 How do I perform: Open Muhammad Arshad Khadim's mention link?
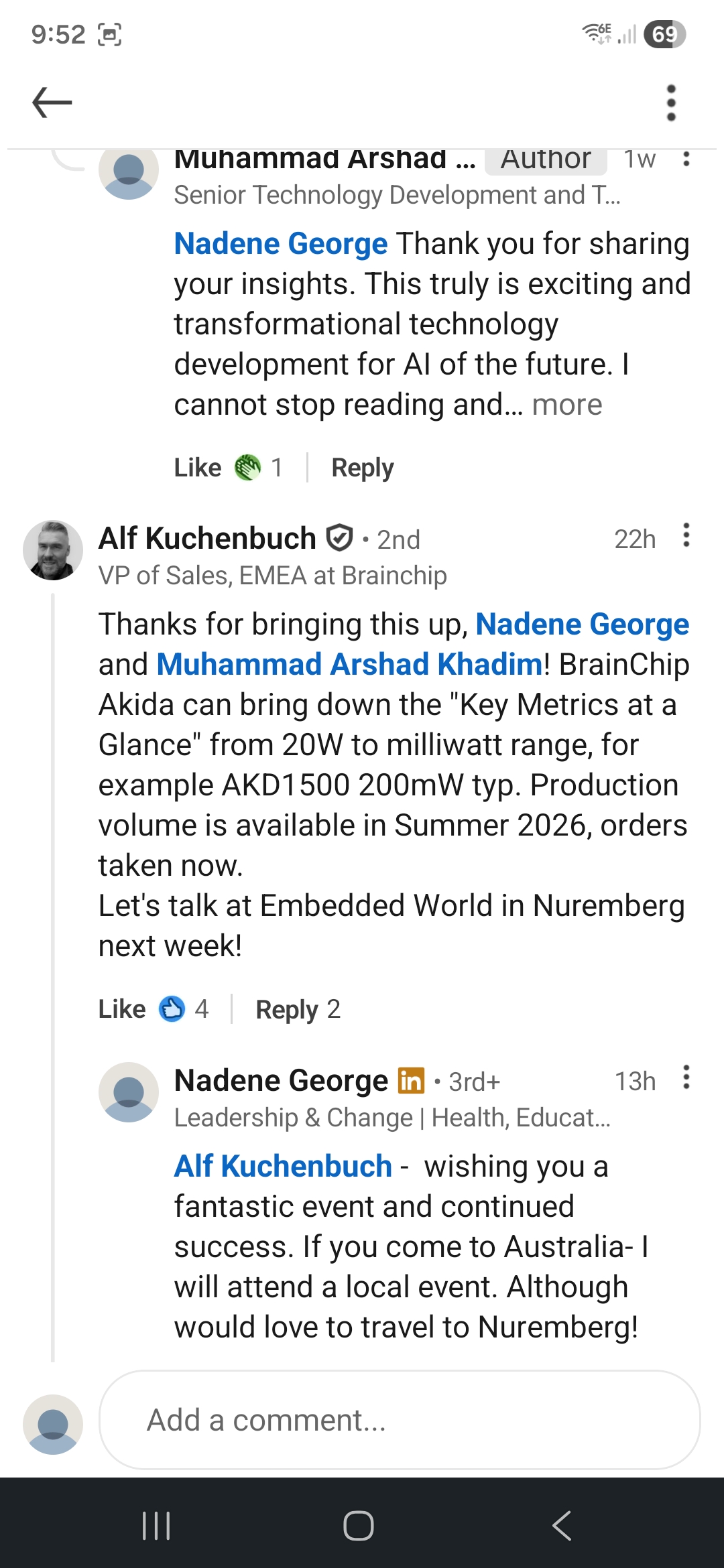[349, 663]
